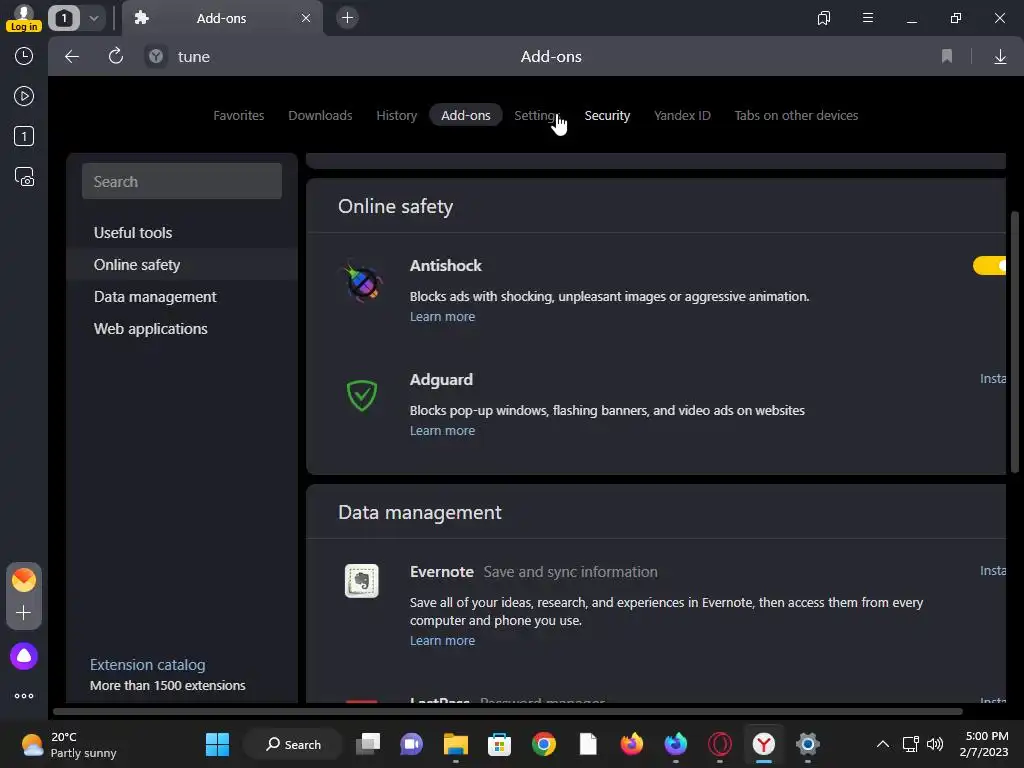1024x768 pixels.
Task: Select Web applications category
Action: [x=182, y=328]
